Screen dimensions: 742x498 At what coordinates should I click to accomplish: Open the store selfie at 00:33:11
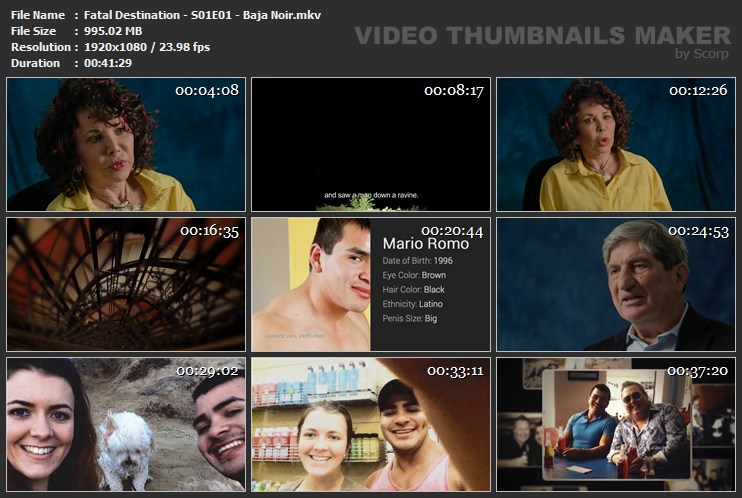point(371,425)
